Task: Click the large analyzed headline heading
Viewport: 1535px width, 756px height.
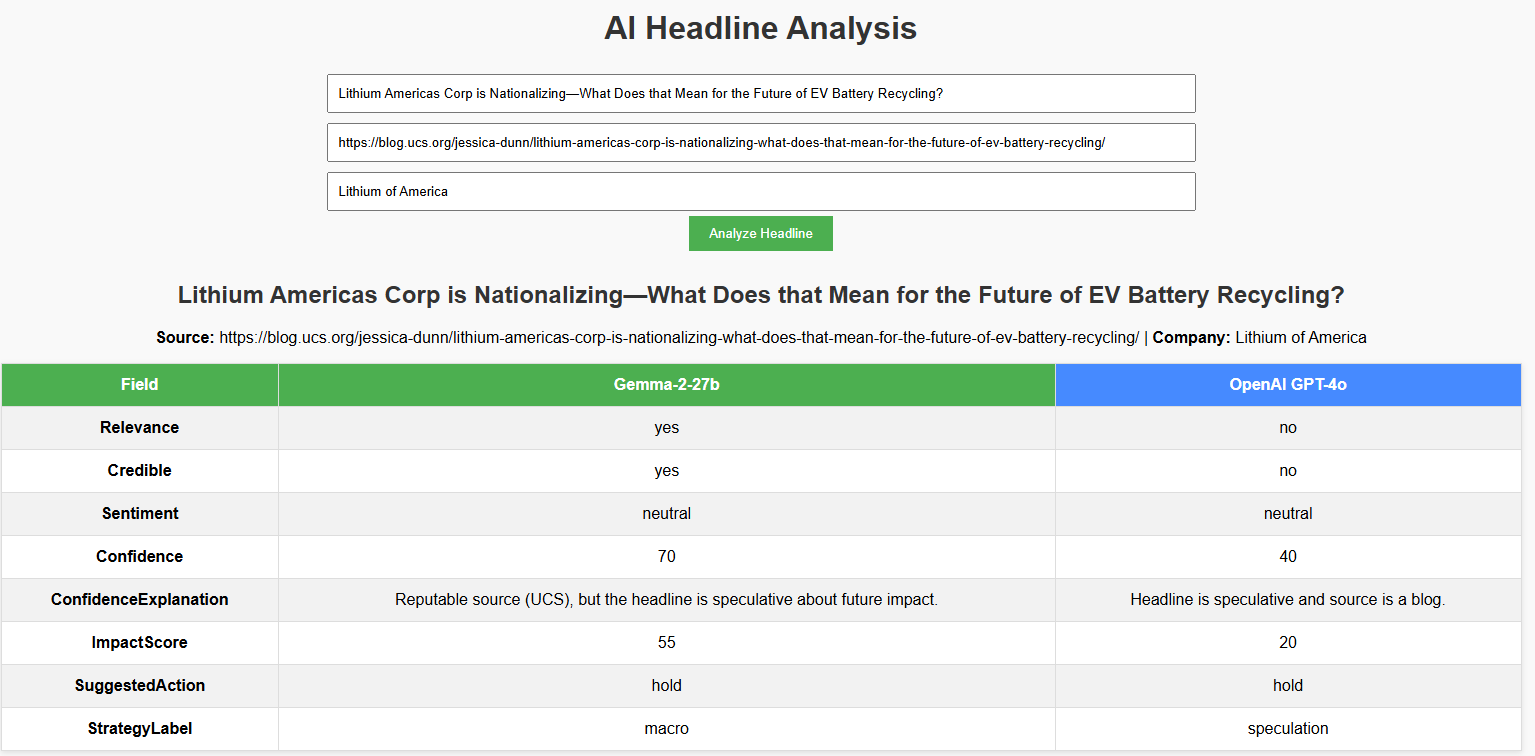Action: (761, 295)
